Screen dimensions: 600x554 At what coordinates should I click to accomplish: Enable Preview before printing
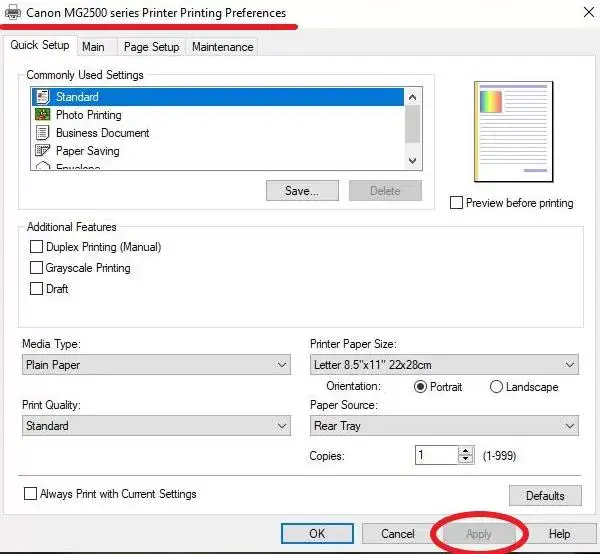coord(456,202)
